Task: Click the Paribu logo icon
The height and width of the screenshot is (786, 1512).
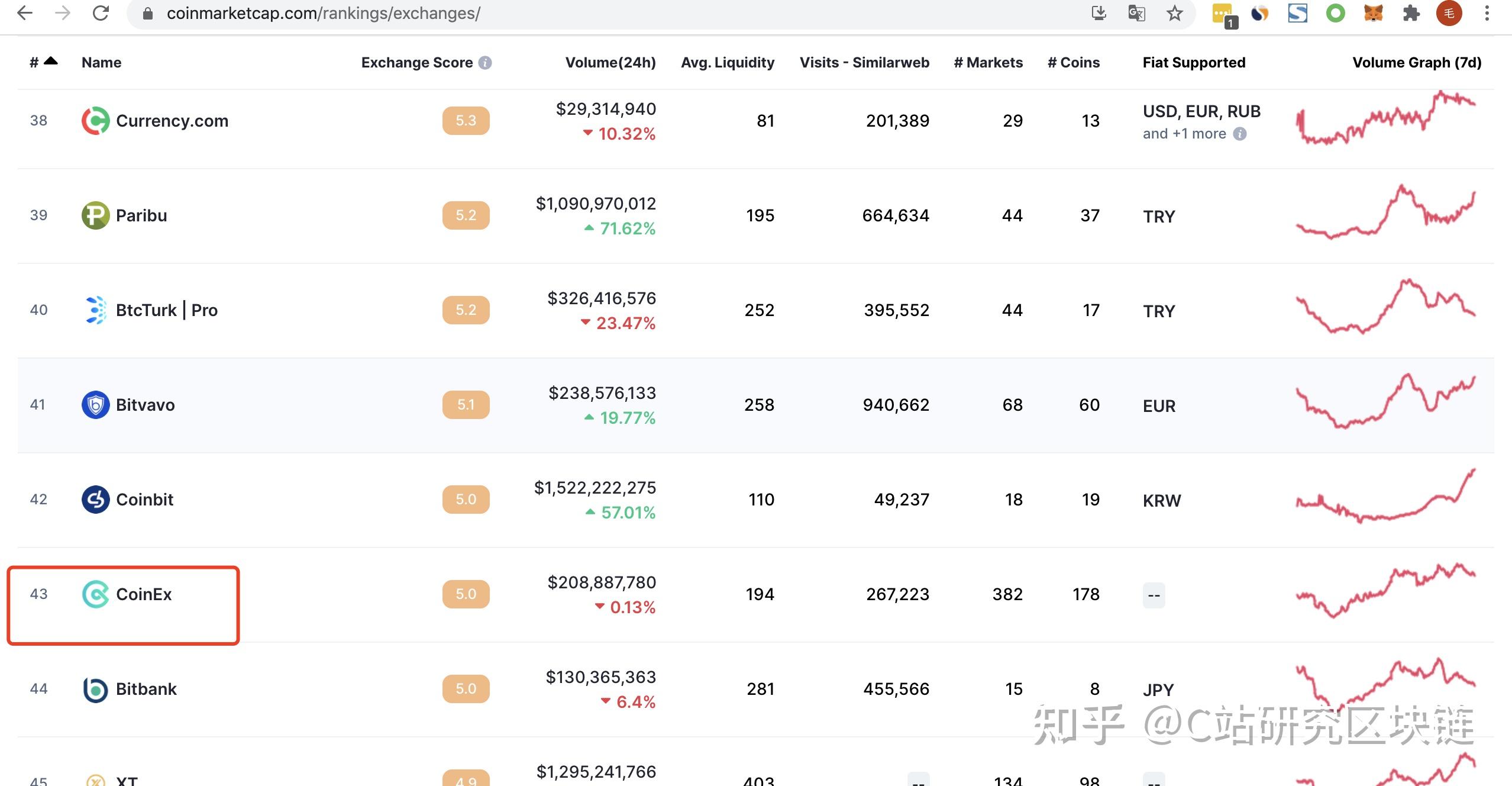Action: [95, 215]
